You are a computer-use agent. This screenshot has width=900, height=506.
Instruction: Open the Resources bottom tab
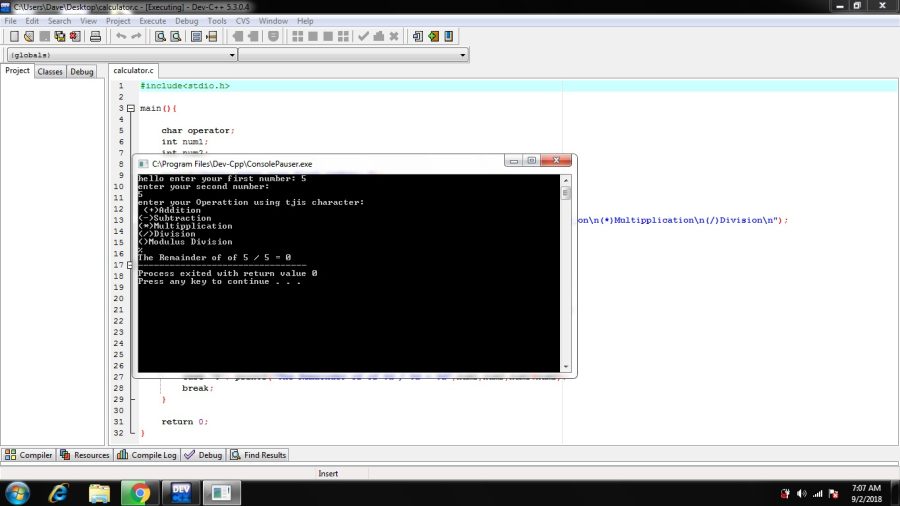coord(84,455)
